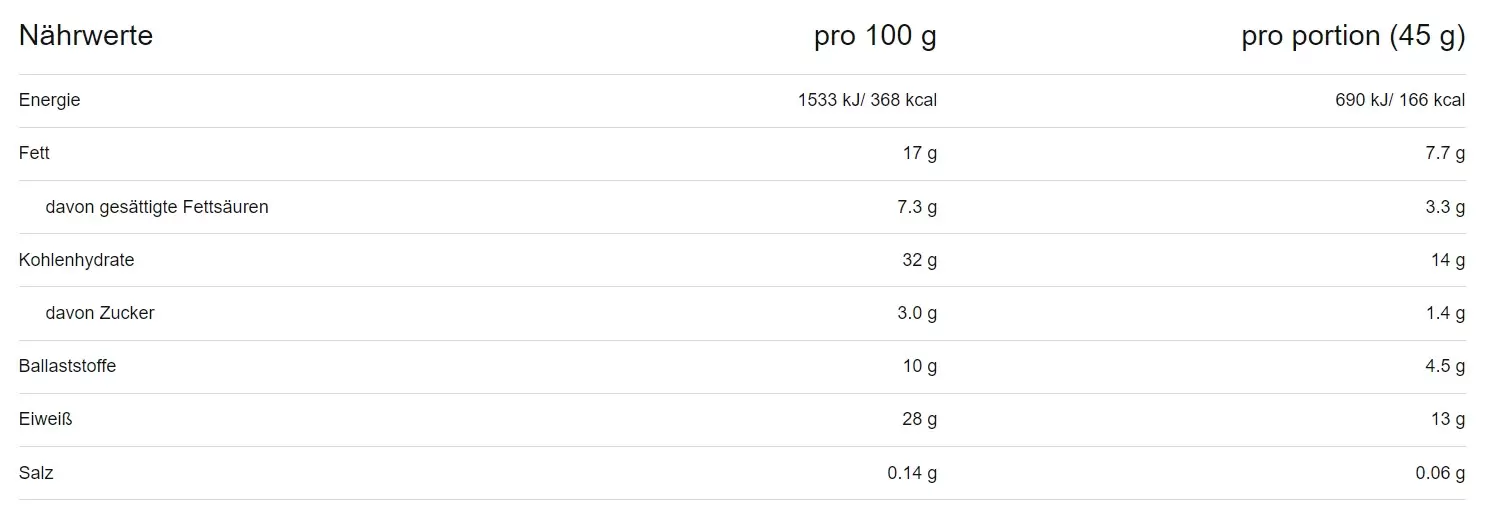The height and width of the screenshot is (520, 1497).
Task: Click the 7.3 g saturated fat value
Action: pos(915,207)
